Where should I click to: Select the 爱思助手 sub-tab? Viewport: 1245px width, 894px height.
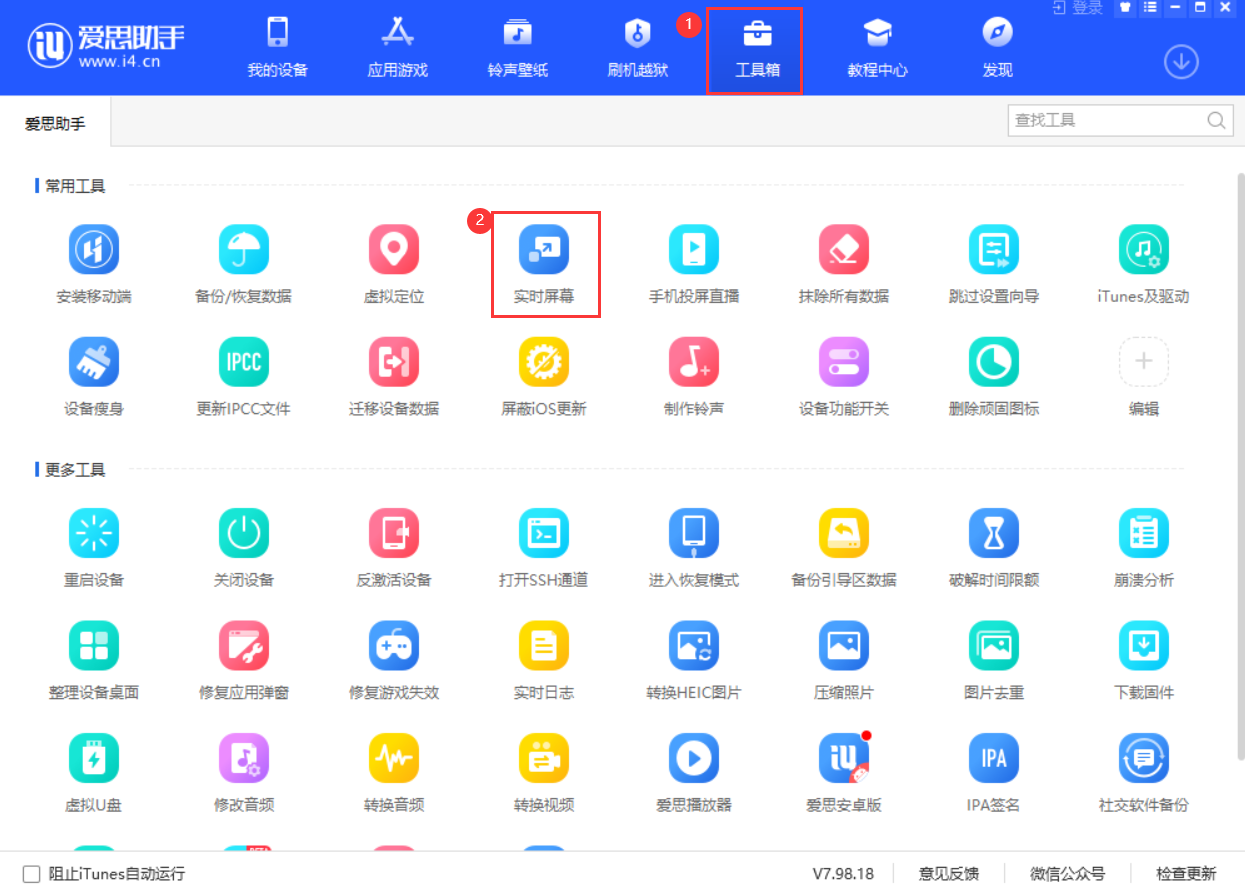55,124
